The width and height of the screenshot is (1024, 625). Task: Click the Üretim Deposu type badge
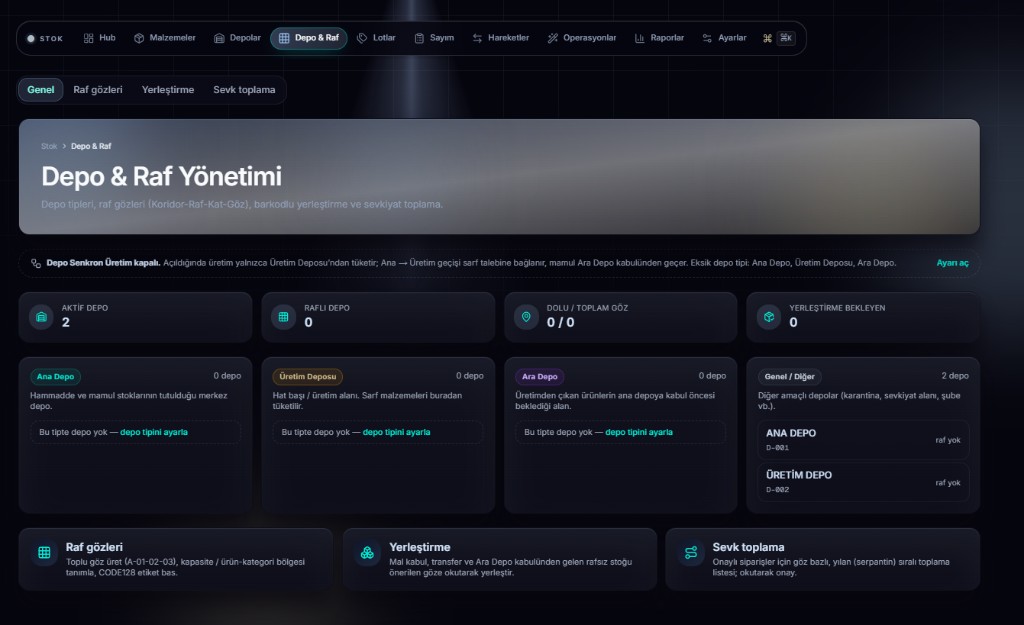point(308,377)
